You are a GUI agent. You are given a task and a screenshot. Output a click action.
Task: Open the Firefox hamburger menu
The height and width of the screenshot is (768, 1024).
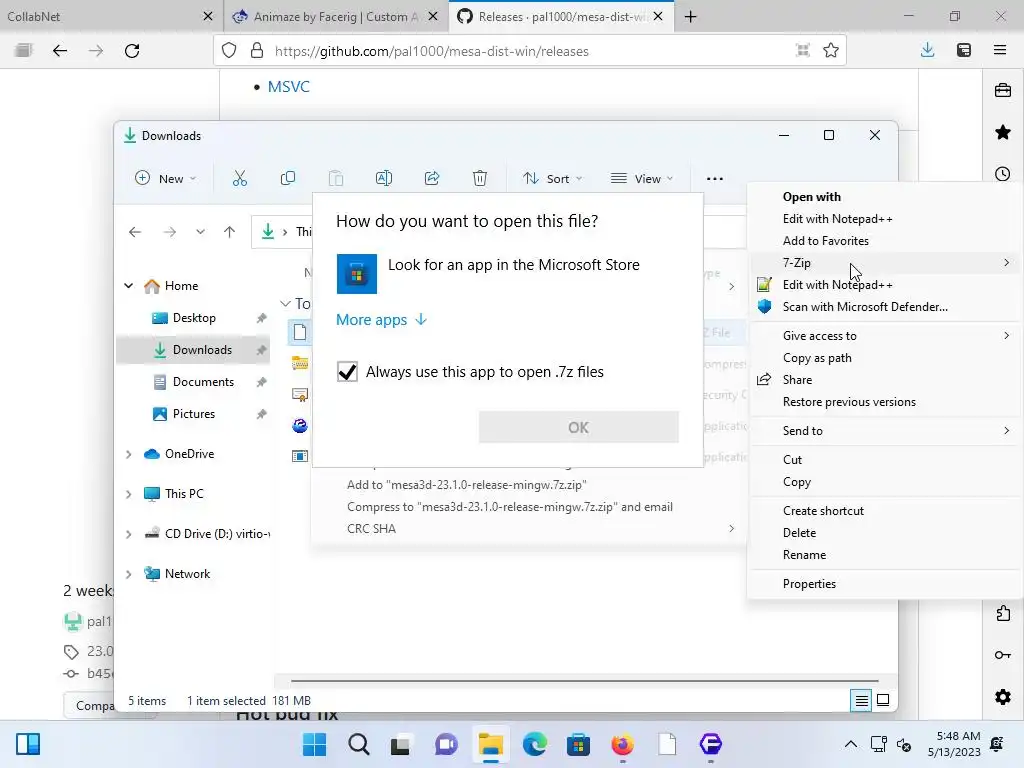1000,50
